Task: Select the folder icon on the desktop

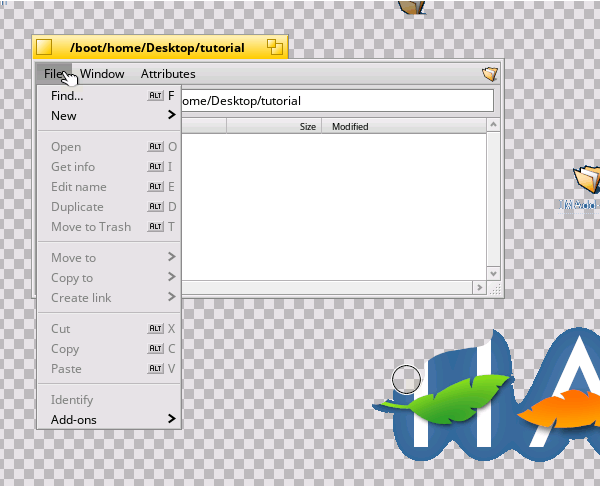Action: [586, 180]
